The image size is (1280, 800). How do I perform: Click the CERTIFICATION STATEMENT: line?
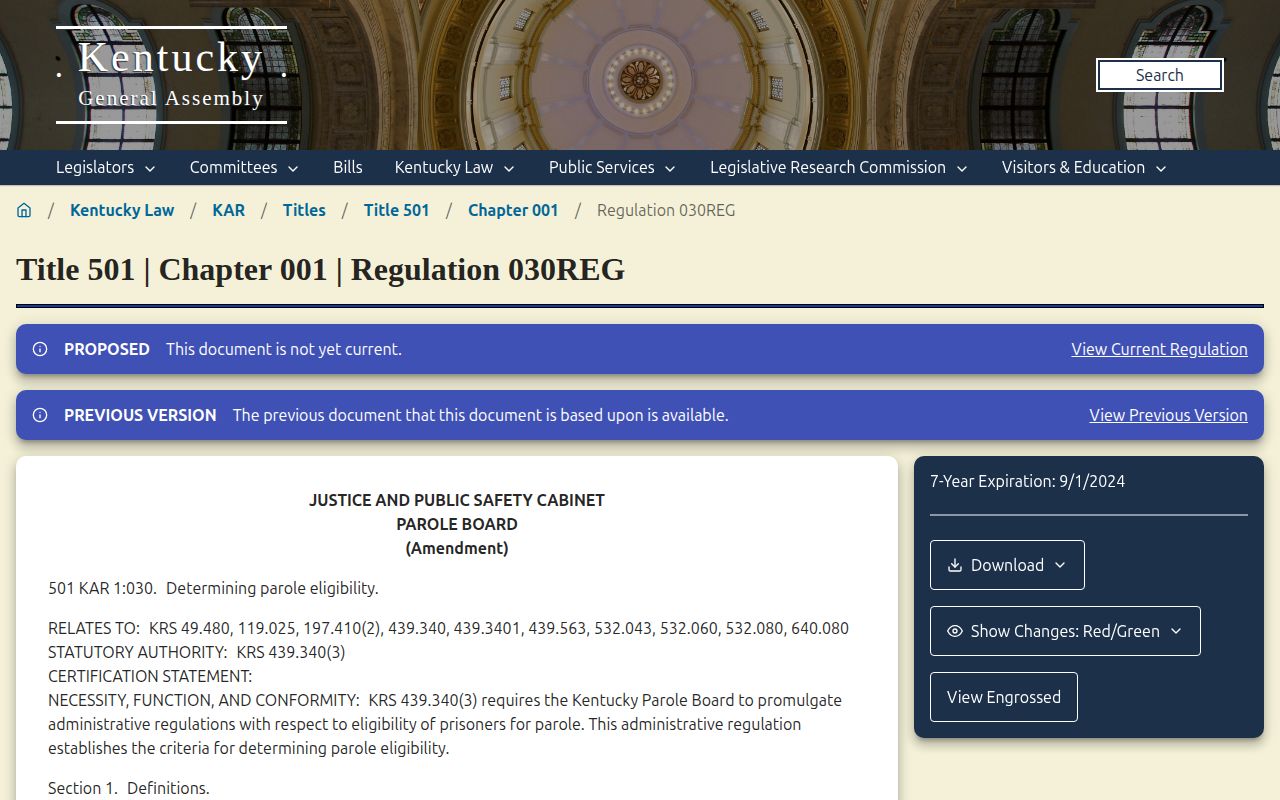150,676
